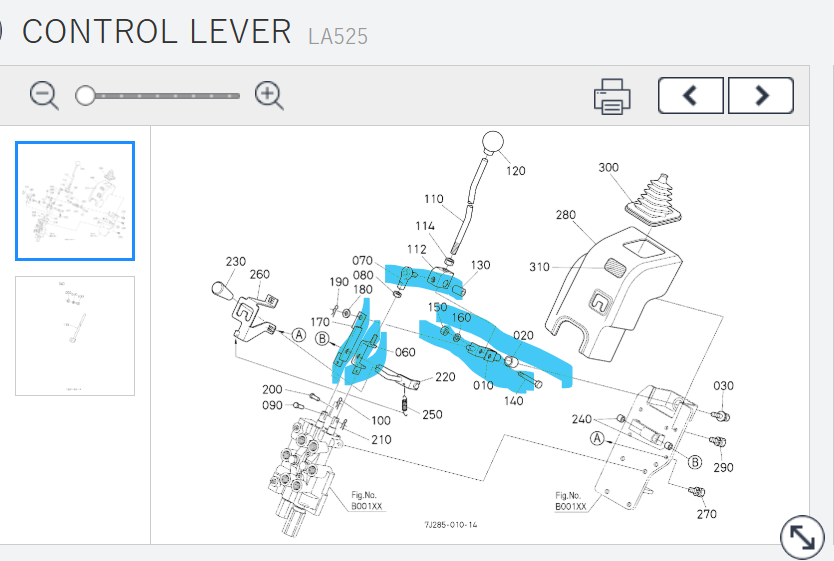Click the zoom slider handle
The height and width of the screenshot is (561, 834).
[86, 95]
